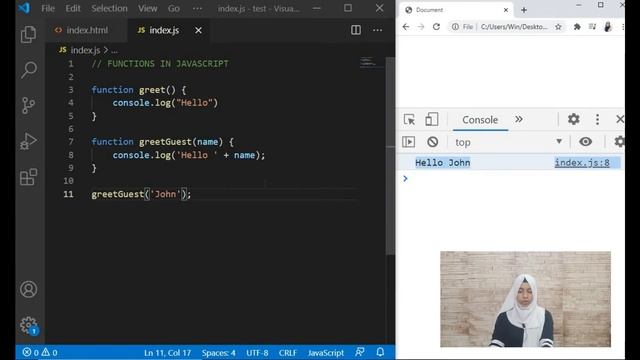
Task: Close the Document browser tab
Action: point(506,10)
